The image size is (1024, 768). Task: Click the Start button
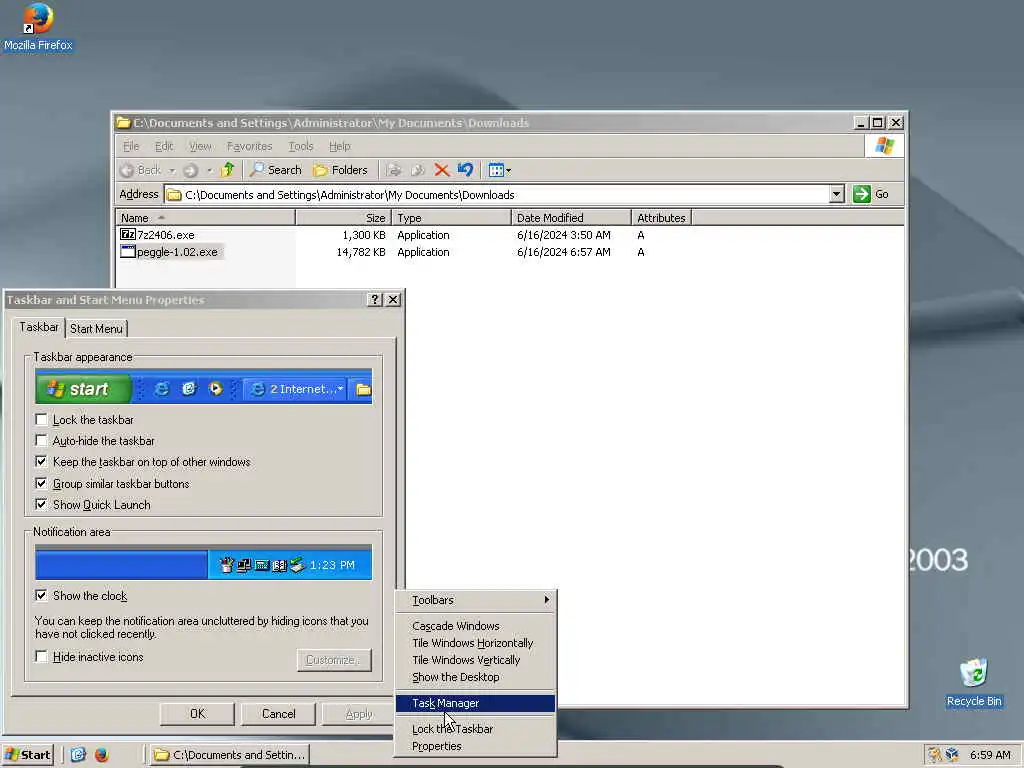point(27,755)
